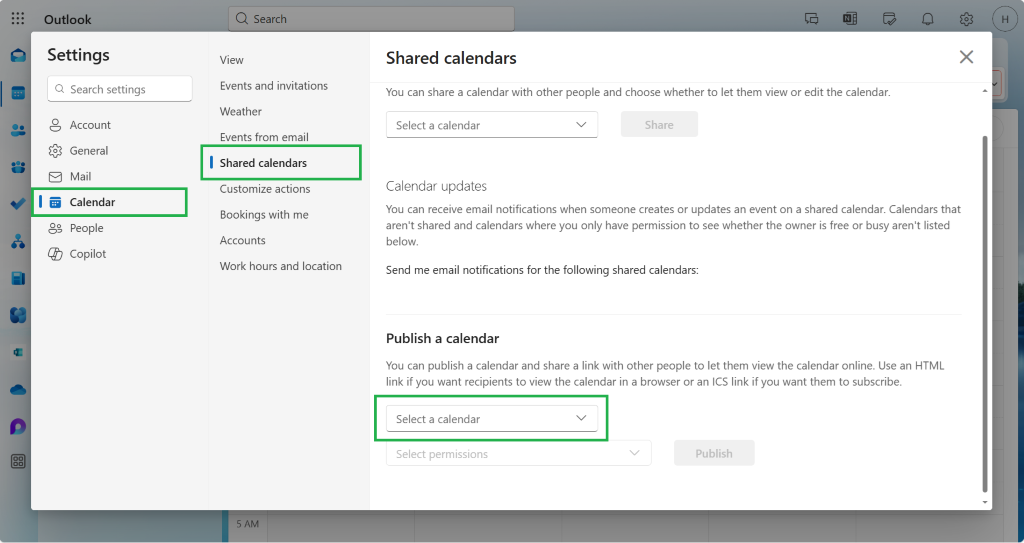Open Mail from the left app rail
The image size is (1024, 543).
coord(18,56)
